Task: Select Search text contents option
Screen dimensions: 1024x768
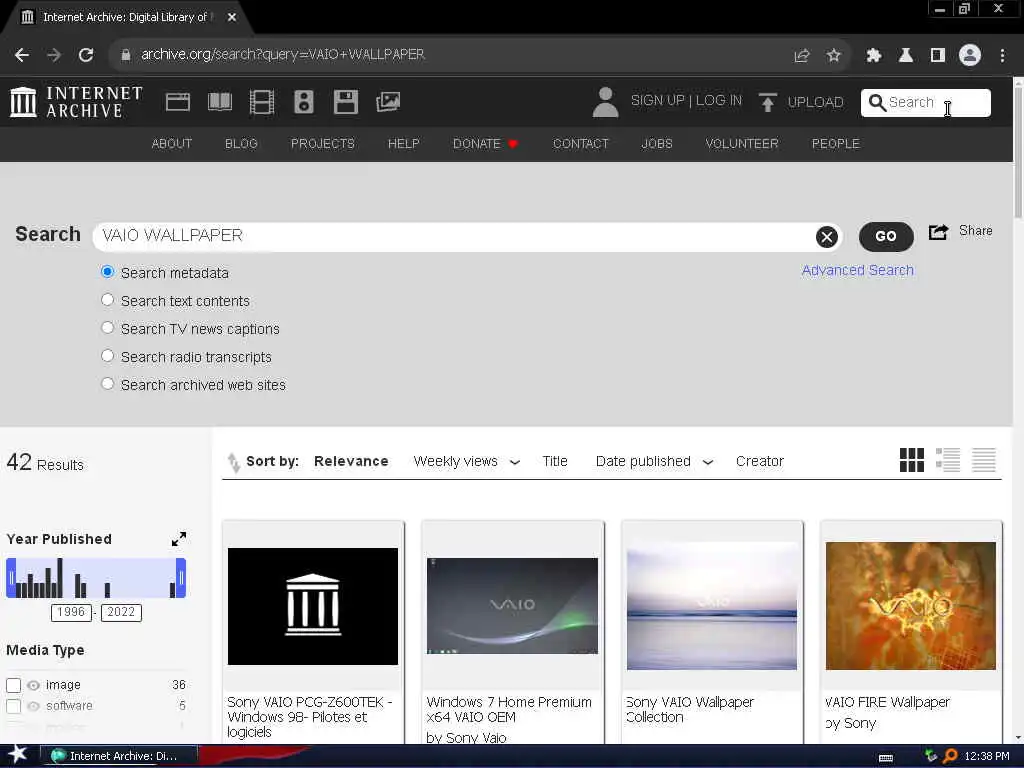Action: tap(107, 300)
